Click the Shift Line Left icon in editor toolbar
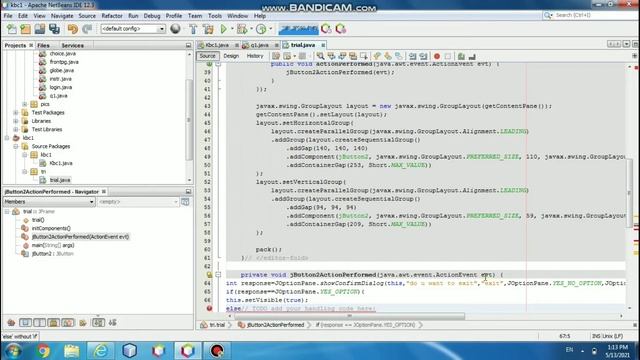The height and width of the screenshot is (360, 640). pyautogui.click(x=413, y=56)
